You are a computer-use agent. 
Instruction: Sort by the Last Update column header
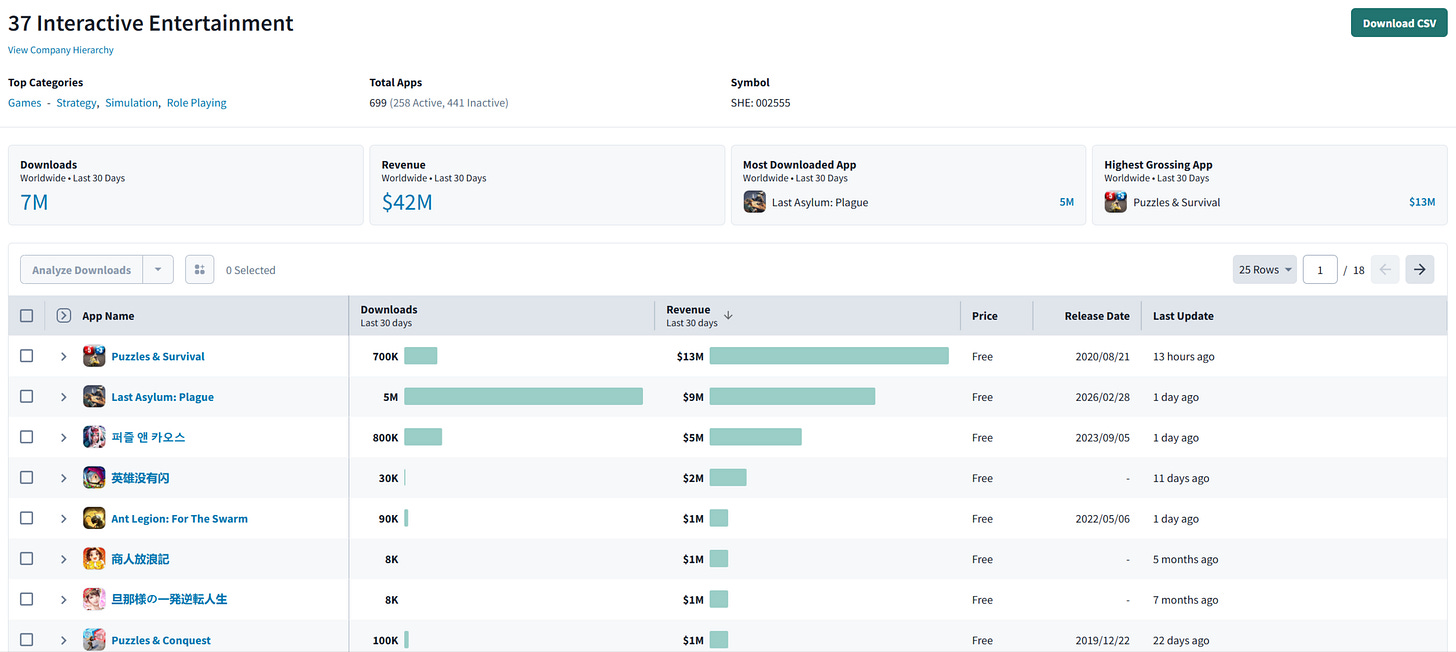(x=1183, y=316)
